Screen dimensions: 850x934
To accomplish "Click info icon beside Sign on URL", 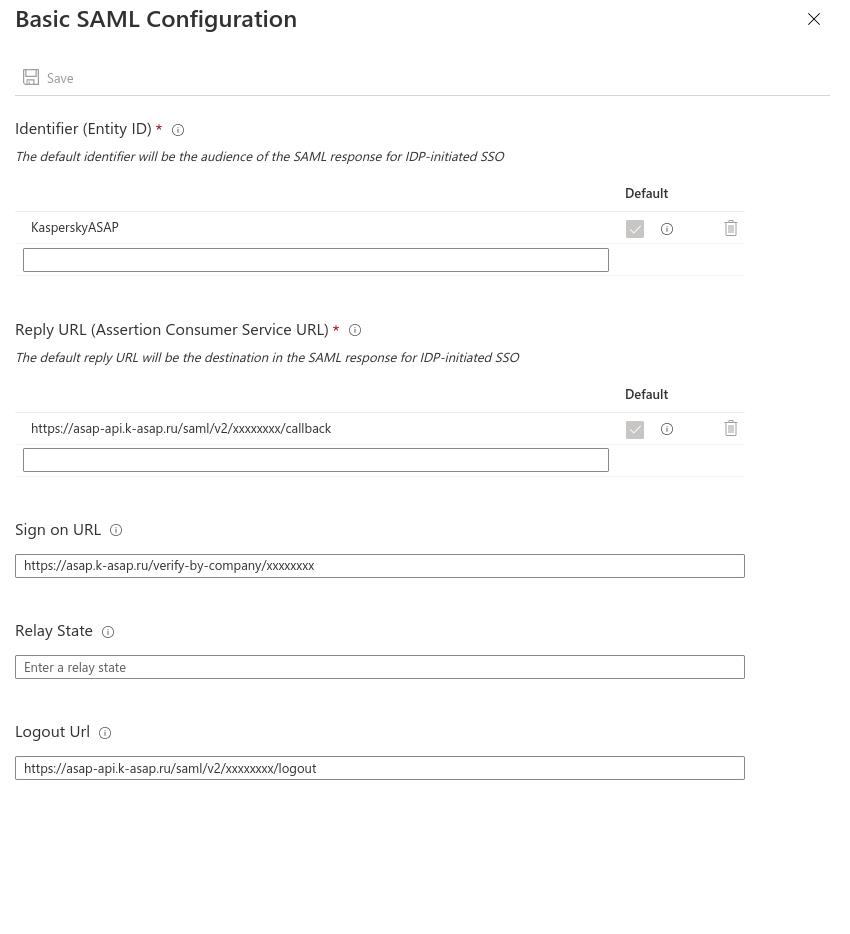I will 116,531.
